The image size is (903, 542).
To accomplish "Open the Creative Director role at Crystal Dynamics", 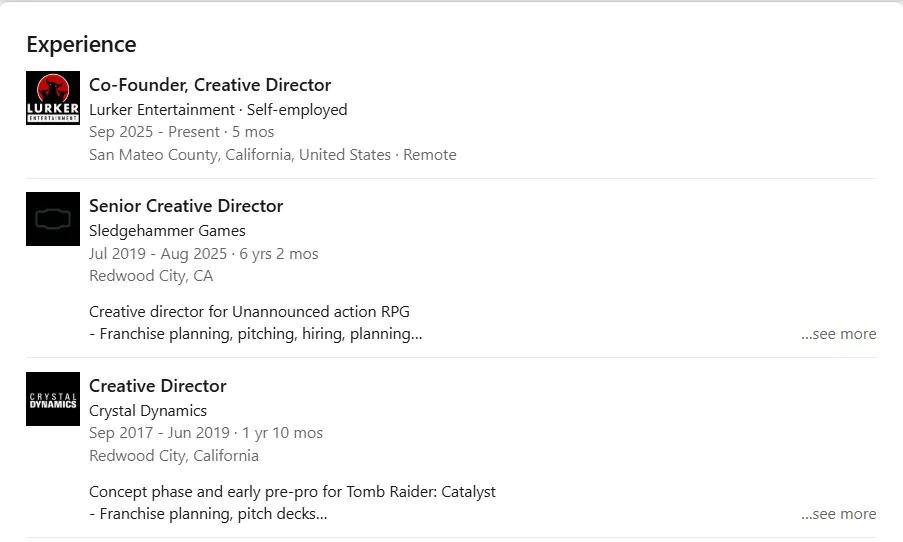I will (x=158, y=386).
